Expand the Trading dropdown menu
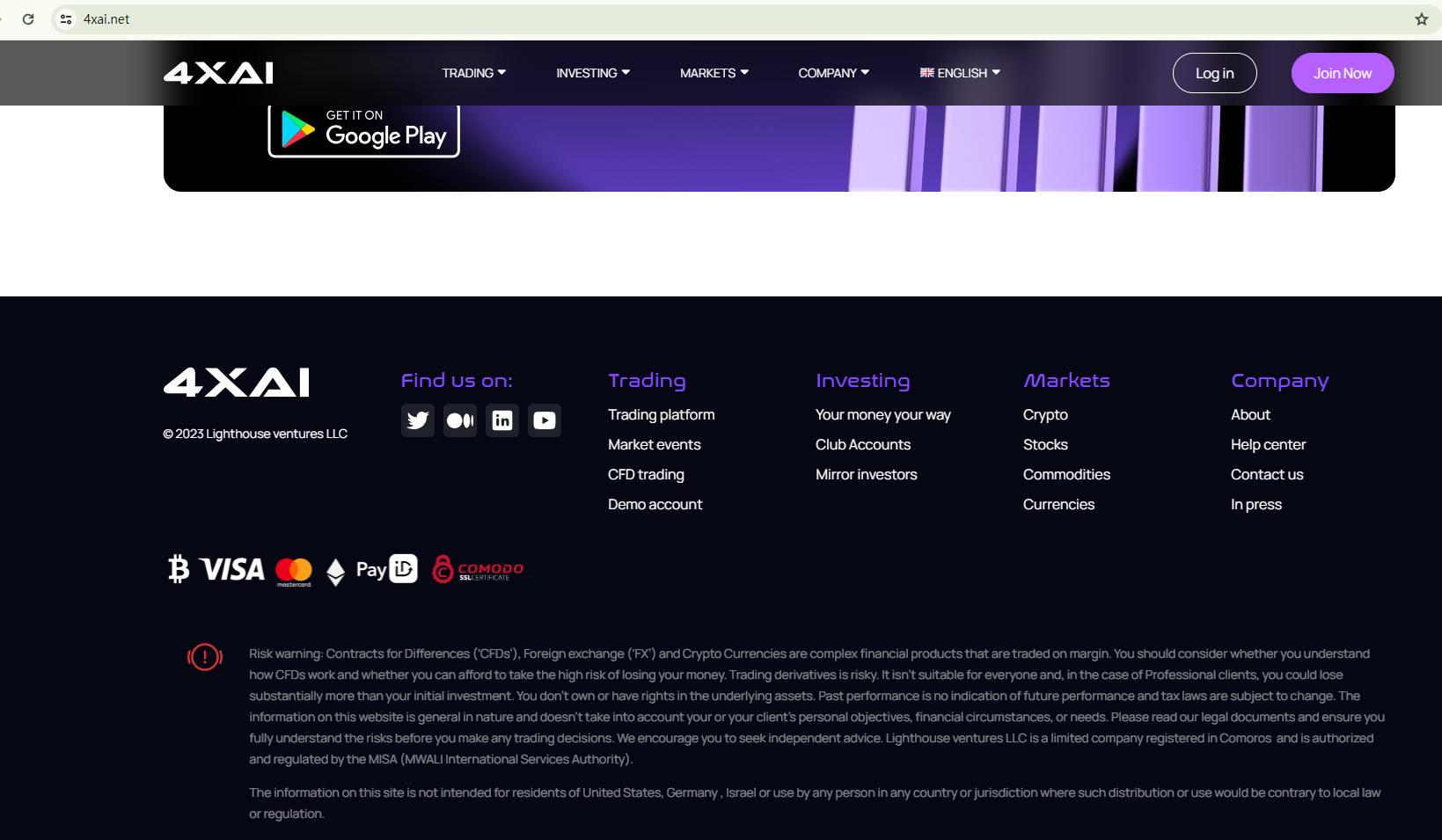Screen dimensions: 1442x840 [x=473, y=73]
